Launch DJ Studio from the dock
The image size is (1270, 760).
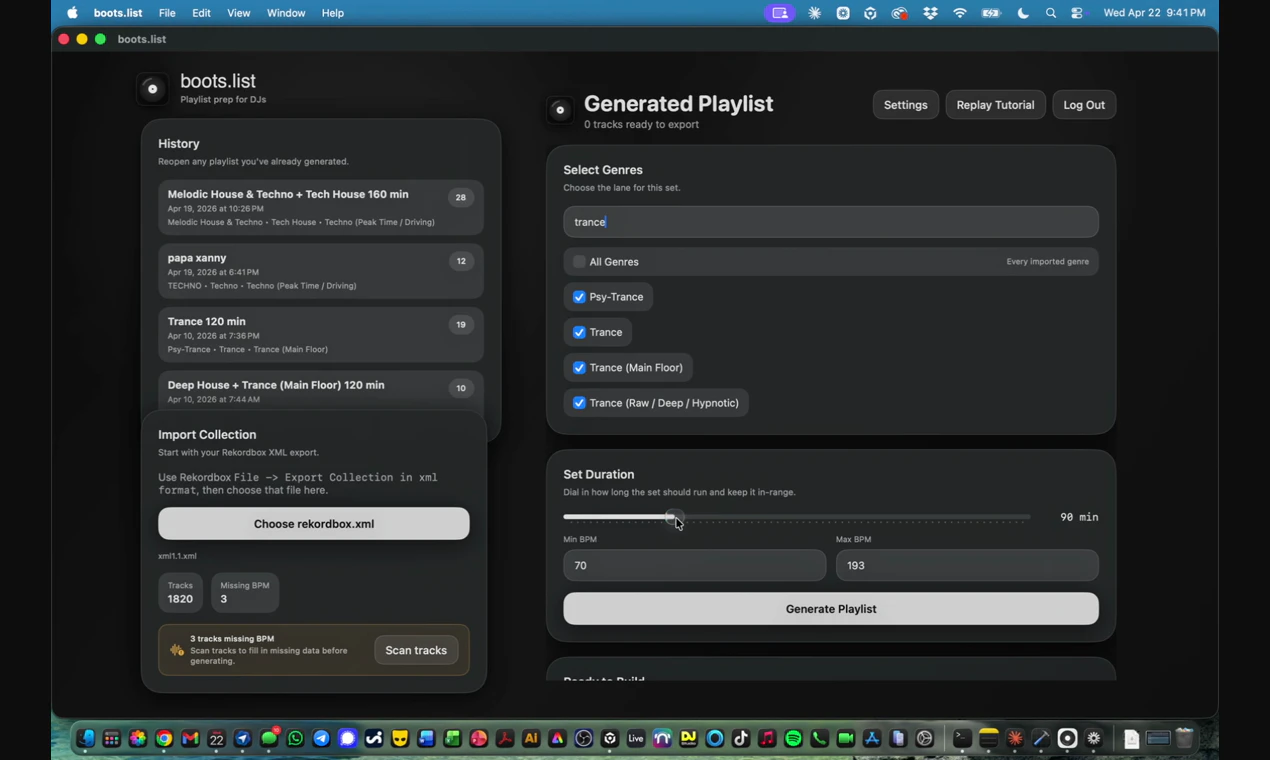[688, 738]
